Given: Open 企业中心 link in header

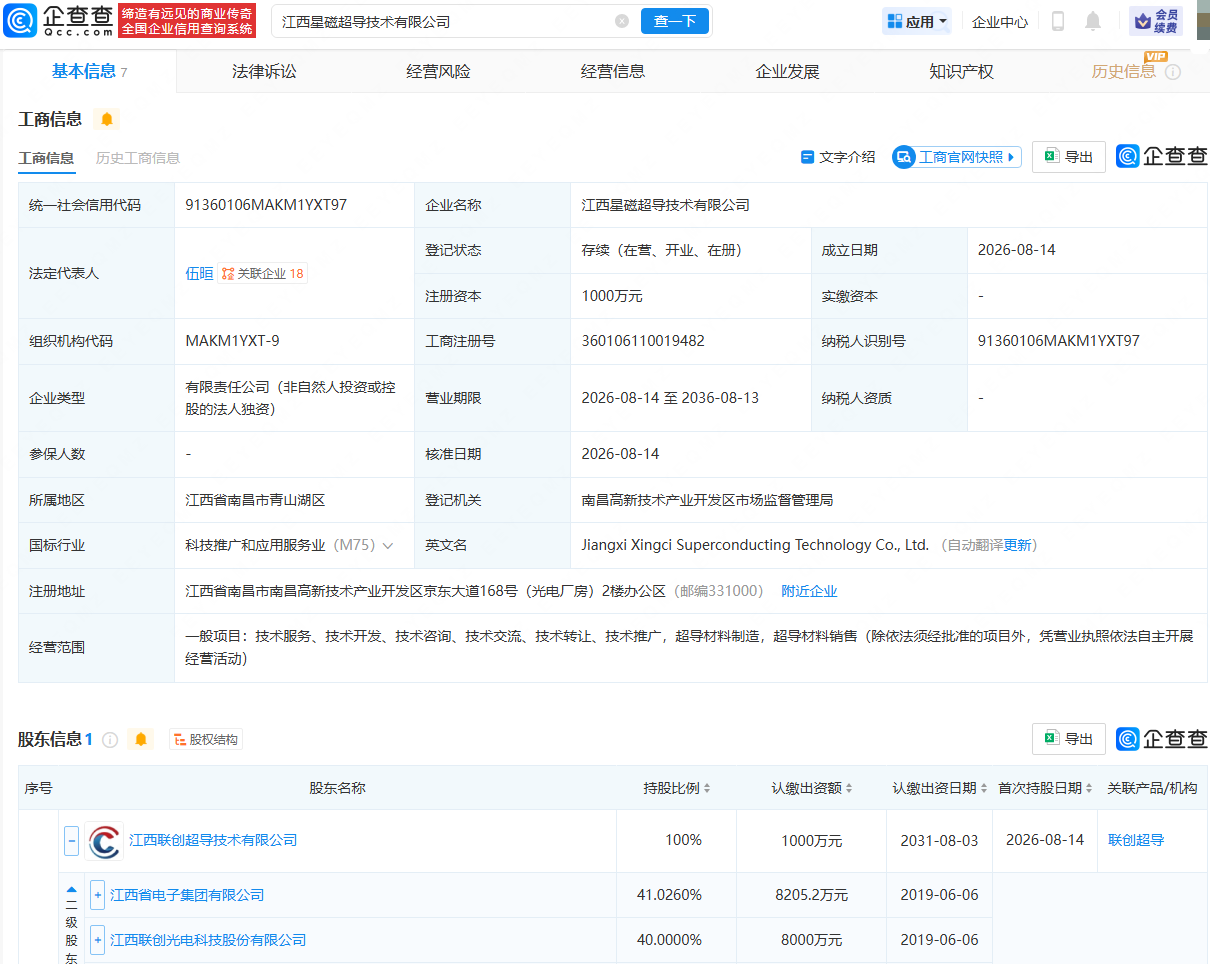Looking at the screenshot, I should (1000, 22).
